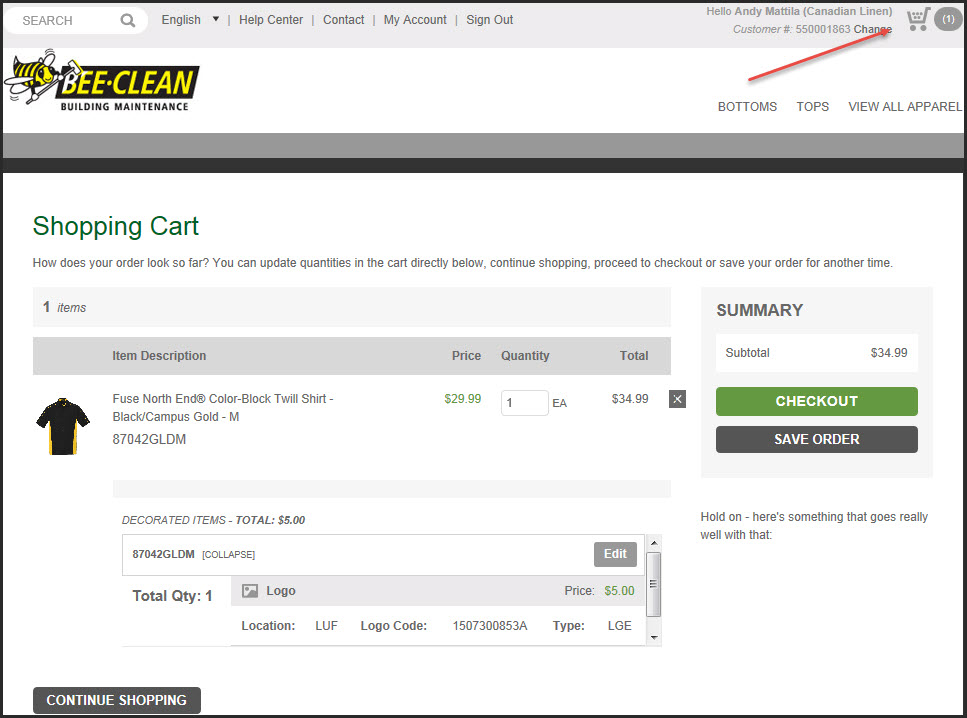Click the Bee-Clean logo
Viewport: 967px width, 718px height.
(x=102, y=84)
